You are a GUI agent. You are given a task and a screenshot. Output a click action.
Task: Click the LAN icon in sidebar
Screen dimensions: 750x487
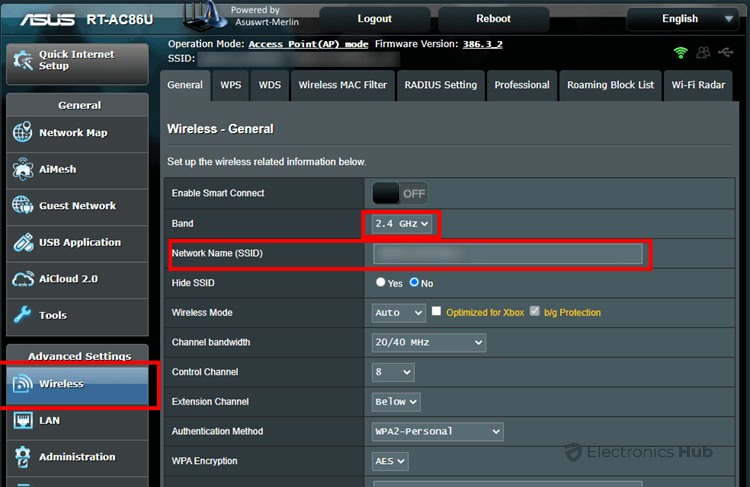click(23, 421)
